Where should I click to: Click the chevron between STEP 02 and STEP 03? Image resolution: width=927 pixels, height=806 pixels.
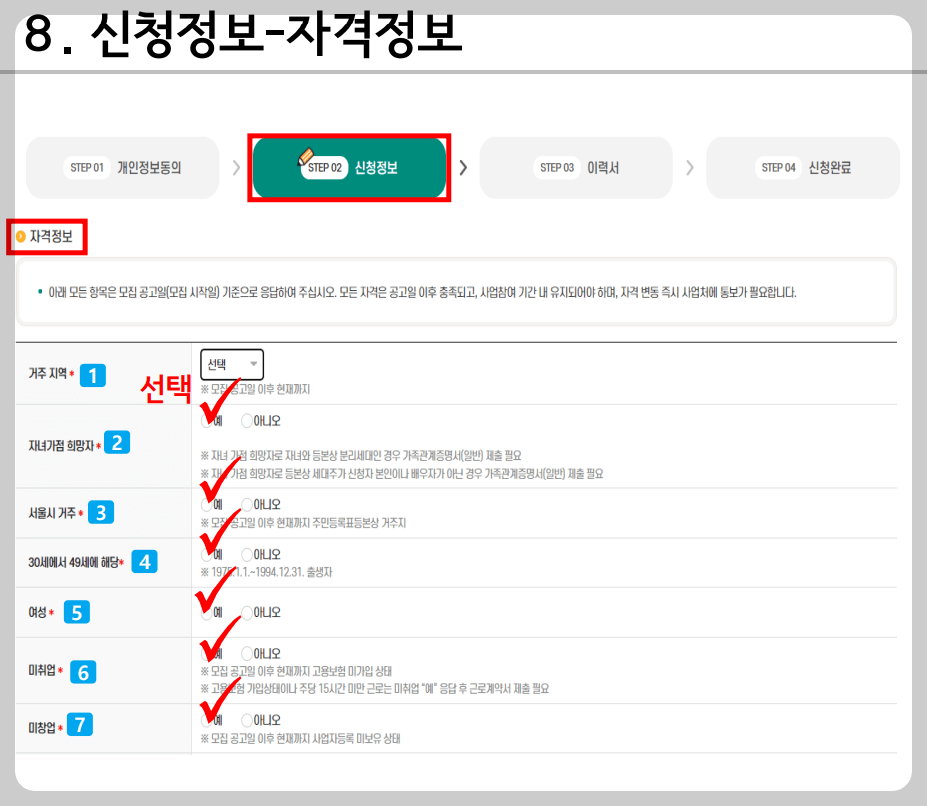(462, 167)
